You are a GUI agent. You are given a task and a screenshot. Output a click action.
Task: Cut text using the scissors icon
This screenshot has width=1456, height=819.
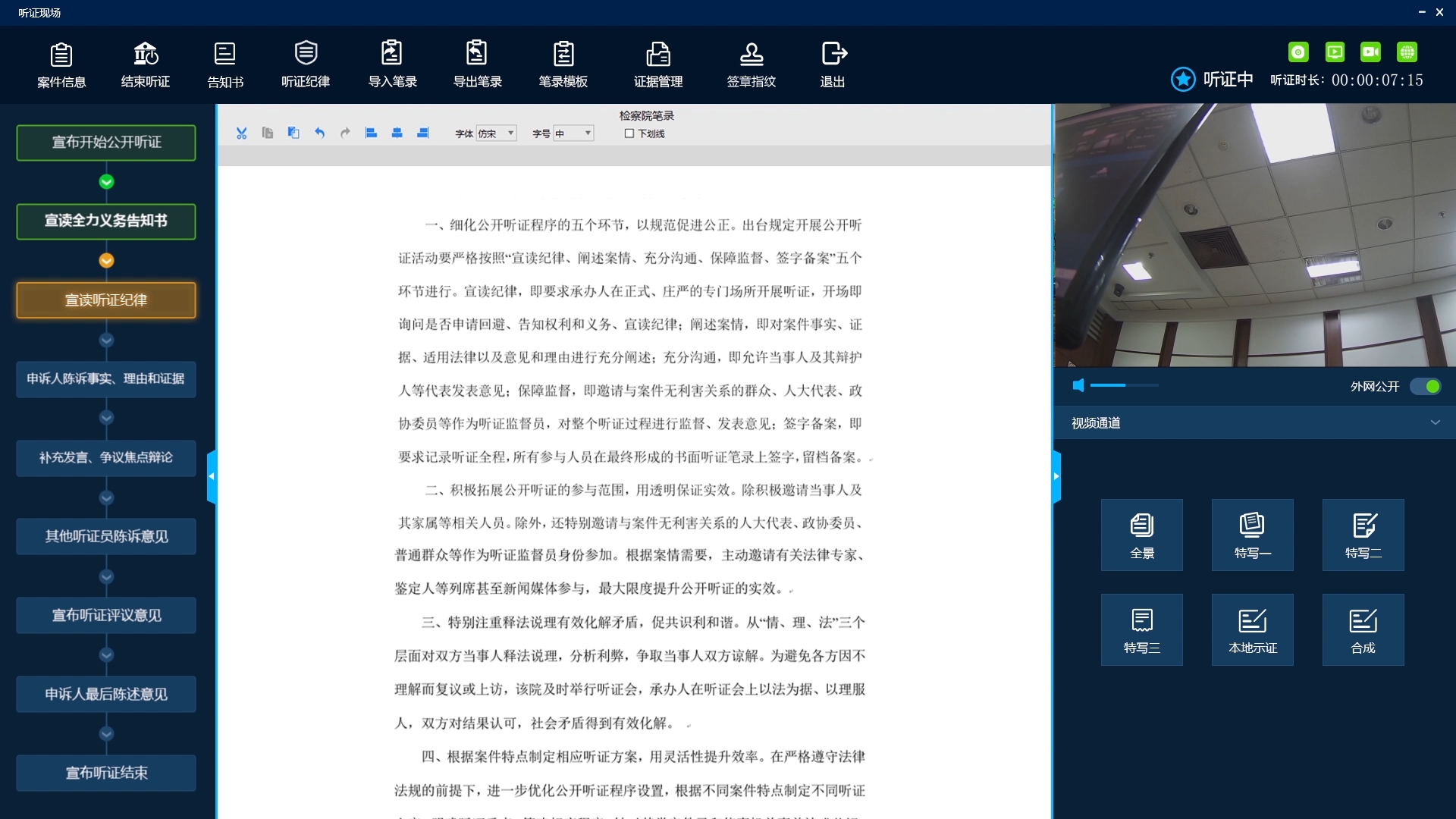pyautogui.click(x=242, y=133)
